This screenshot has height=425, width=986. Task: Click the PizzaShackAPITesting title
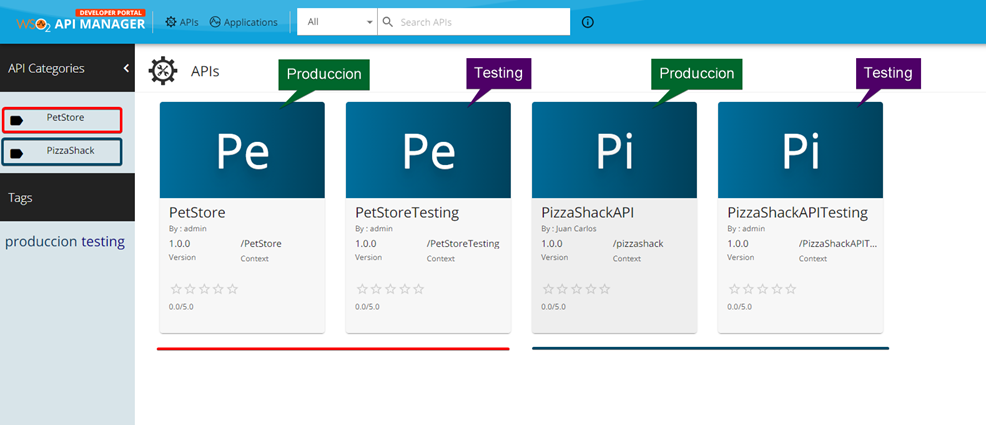[797, 212]
